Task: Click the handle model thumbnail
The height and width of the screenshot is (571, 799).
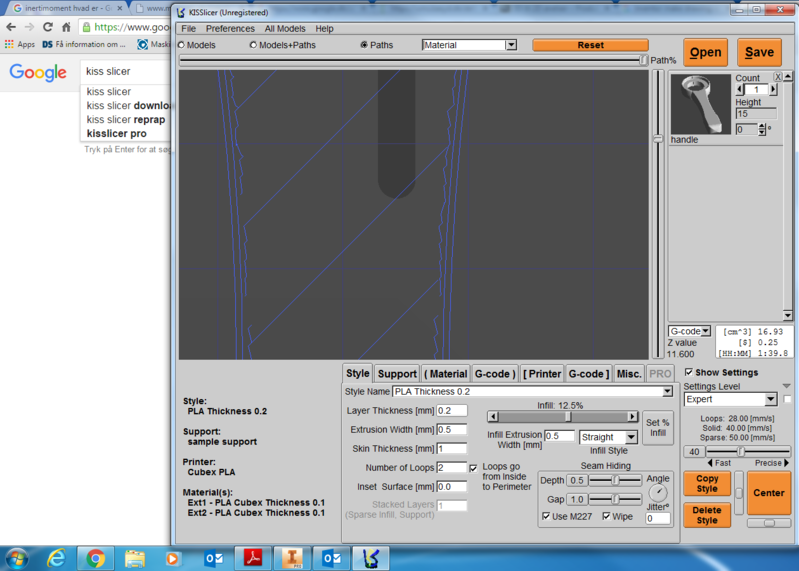Action: click(701, 104)
